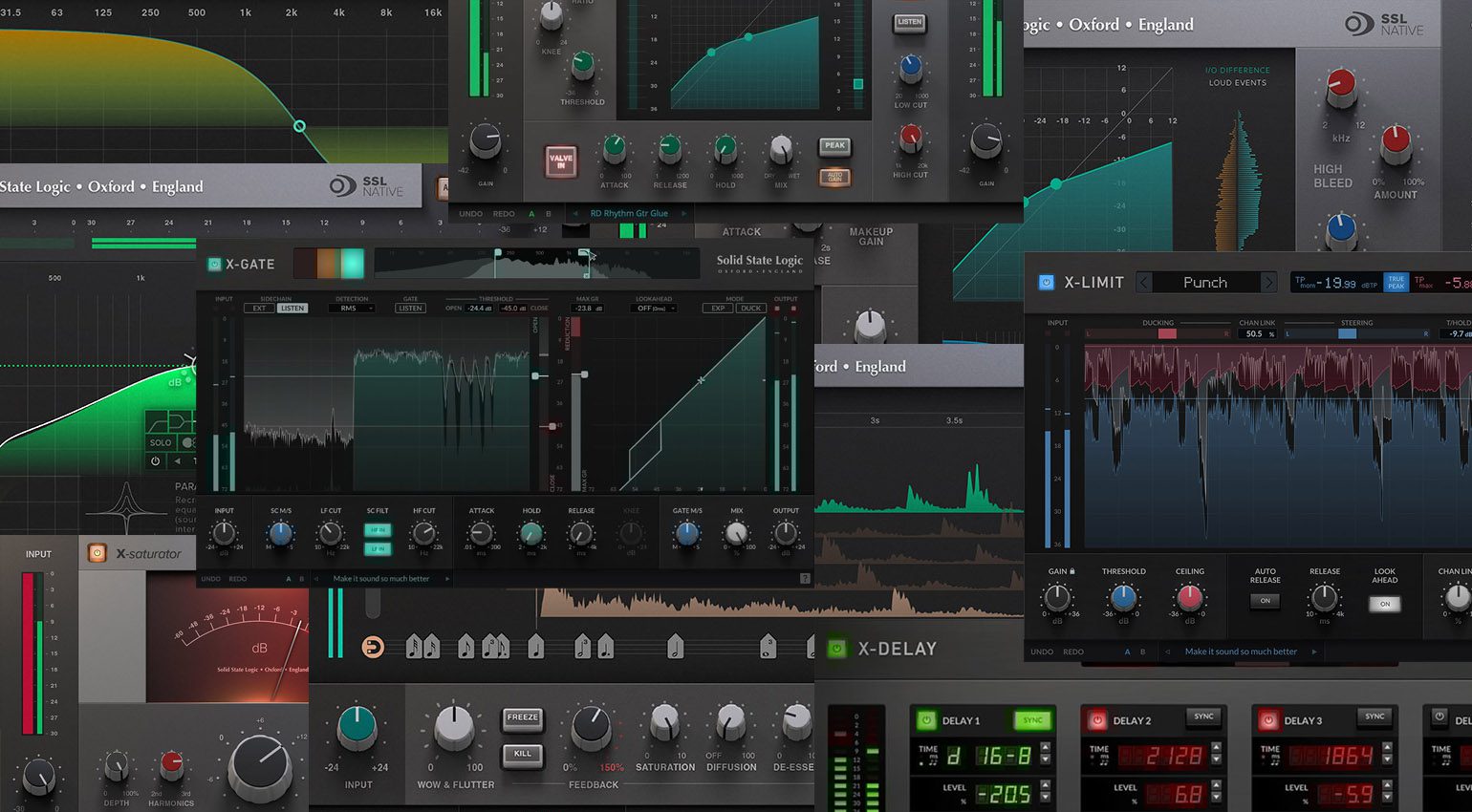
Task: Toggle Delay 1 green SYNC button
Action: [x=1032, y=720]
